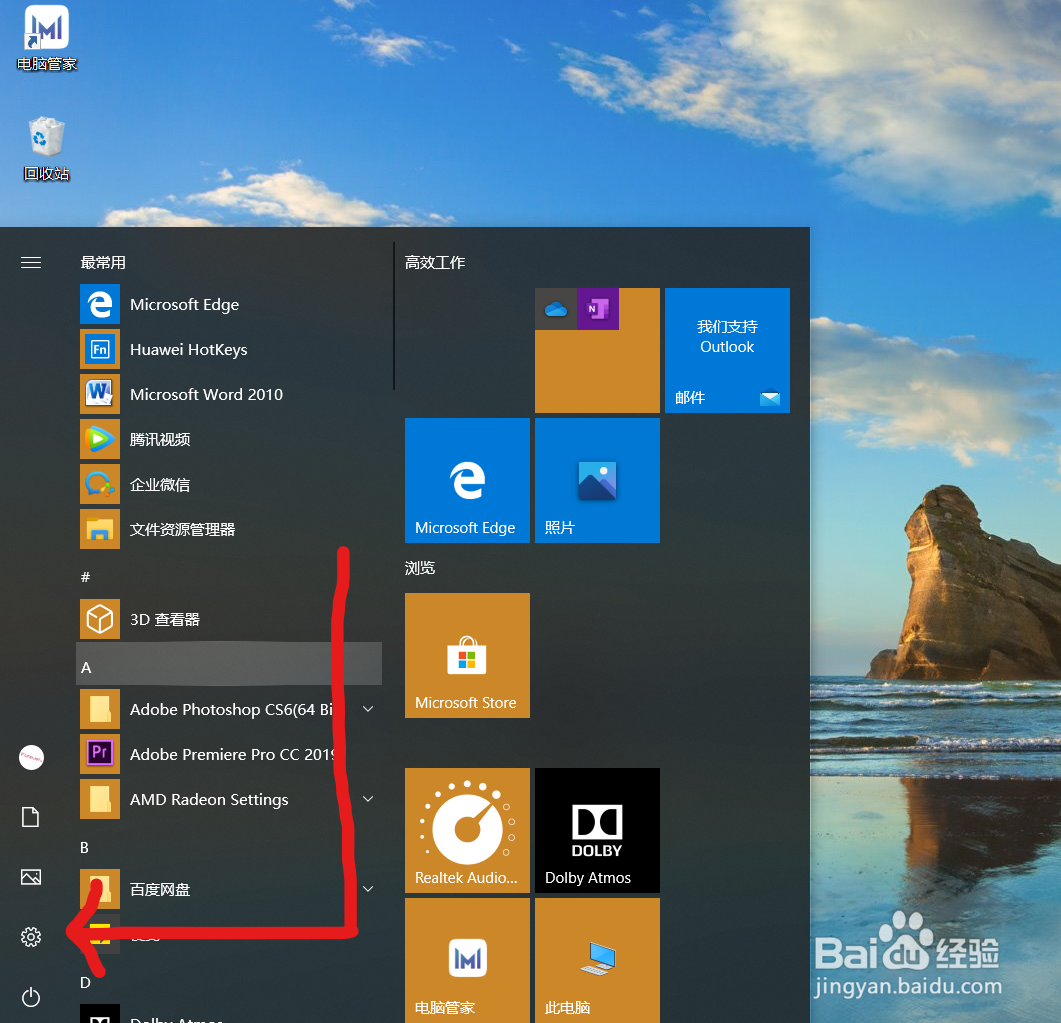This screenshot has height=1023, width=1061.
Task: Launch Adobe Premiere Pro CC 2019
Action: (230, 754)
